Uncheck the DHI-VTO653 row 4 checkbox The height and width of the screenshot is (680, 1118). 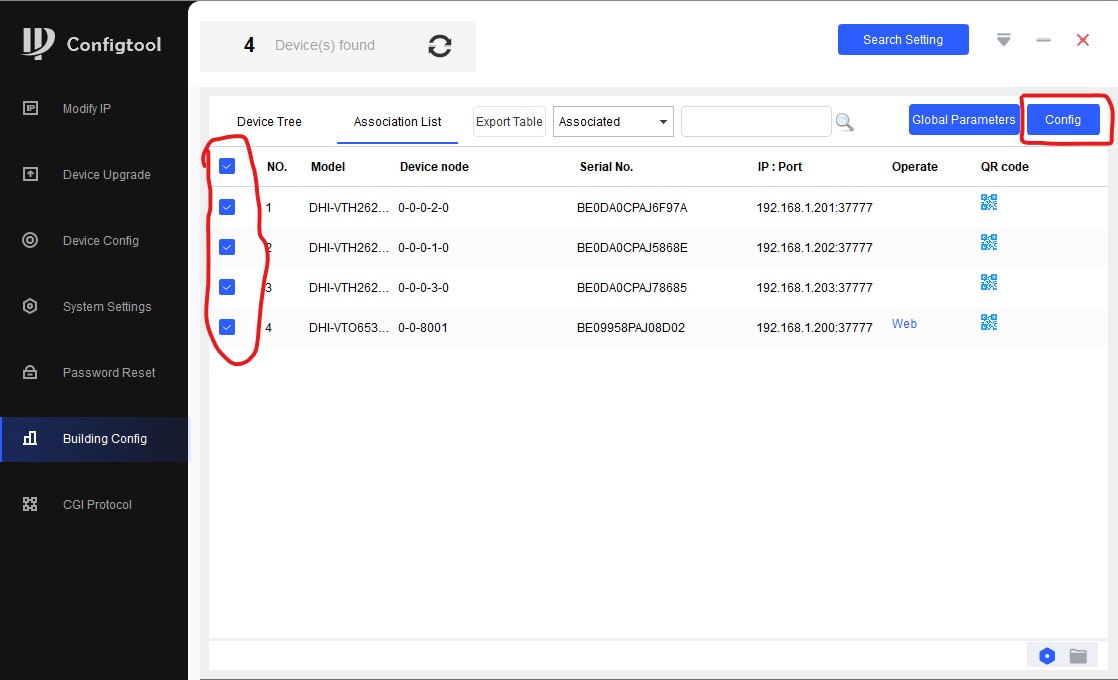pos(227,327)
